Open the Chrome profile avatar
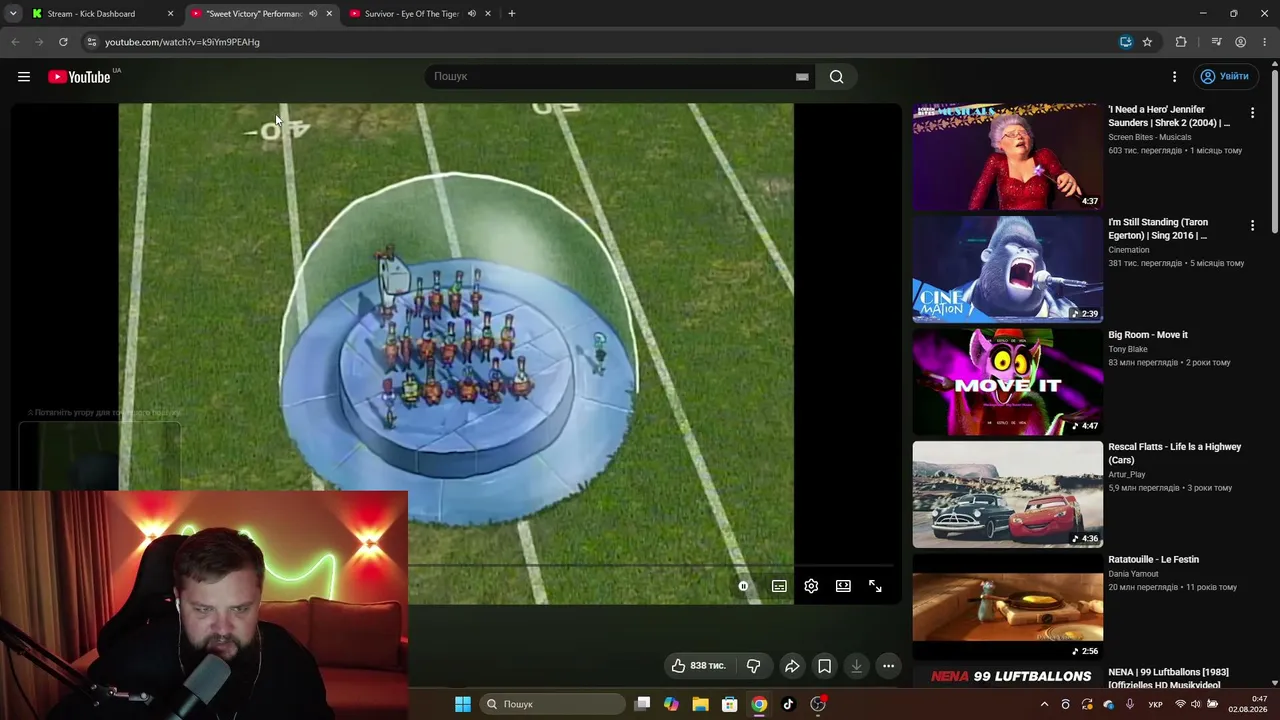Viewport: 1280px width, 720px height. pos(1240,42)
